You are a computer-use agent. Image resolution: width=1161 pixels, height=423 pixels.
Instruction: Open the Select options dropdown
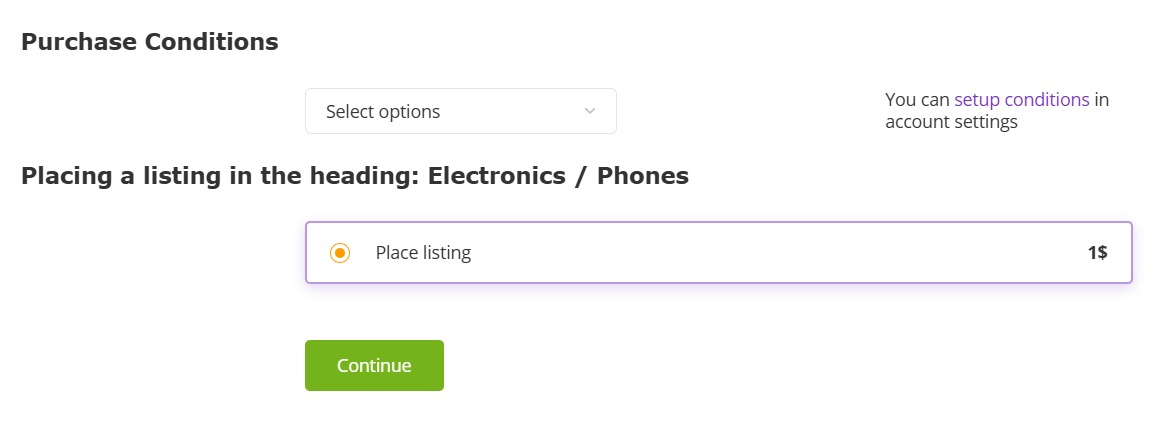tap(460, 111)
